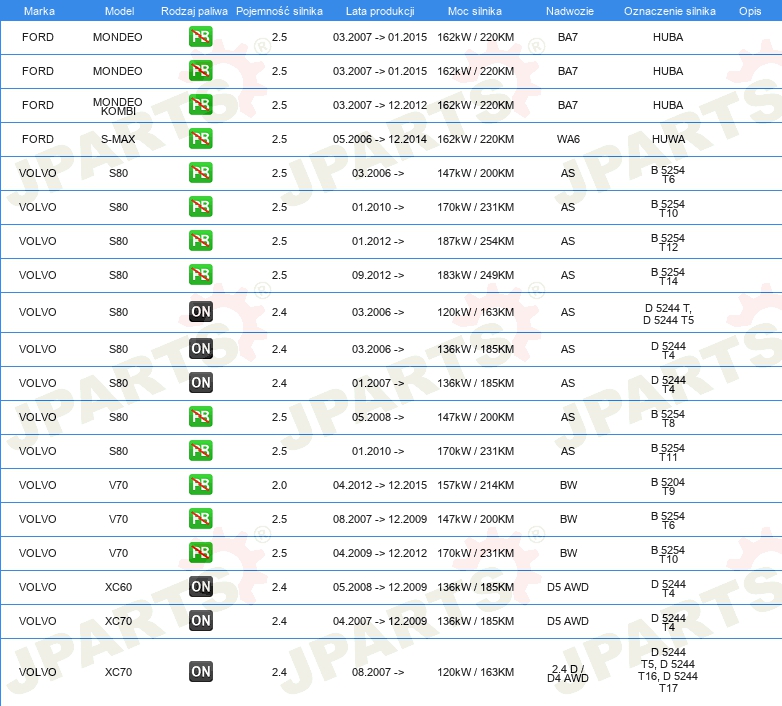Image resolution: width=782 pixels, height=706 pixels.
Task: Click the B 5254 T14 engine code
Action: [x=668, y=276]
